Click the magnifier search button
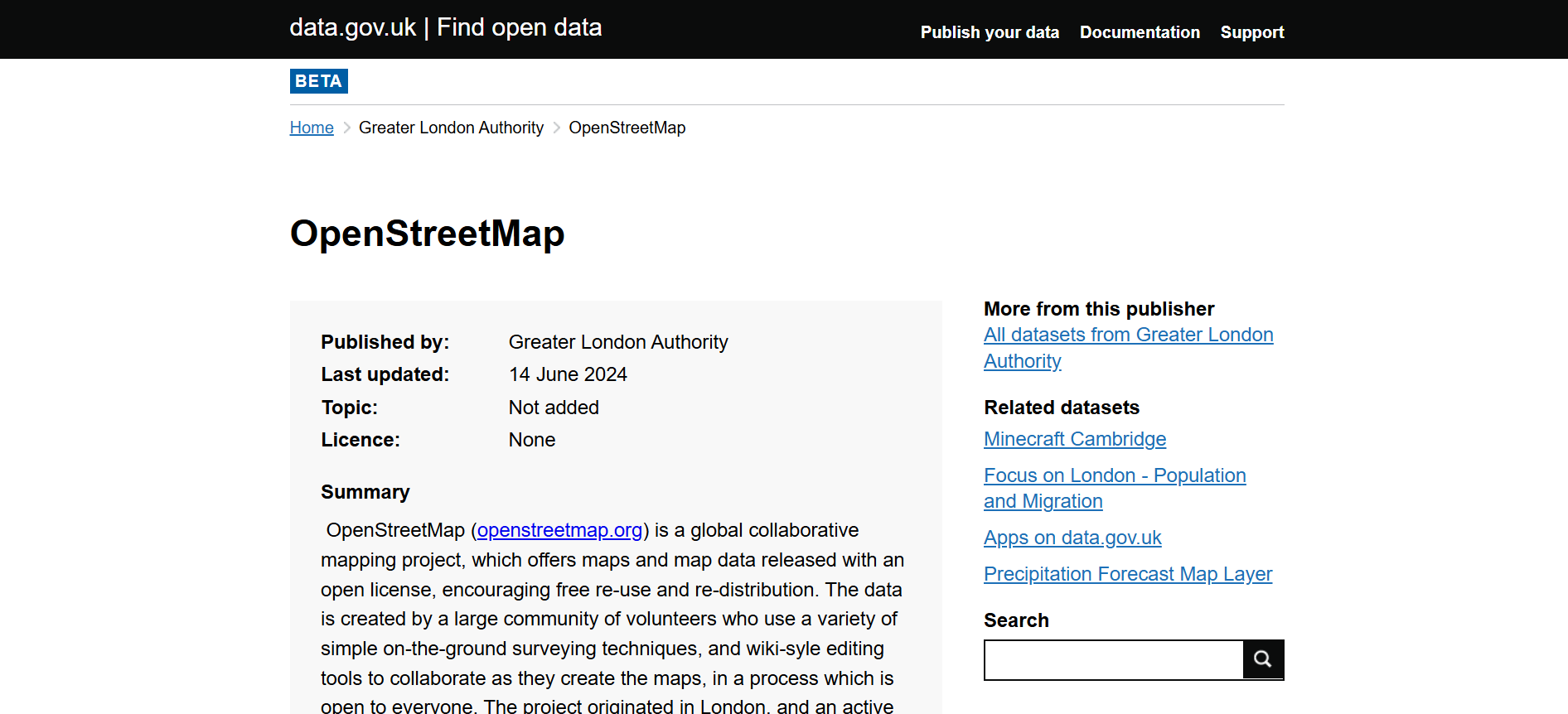The height and width of the screenshot is (714, 1568). pos(1263,659)
